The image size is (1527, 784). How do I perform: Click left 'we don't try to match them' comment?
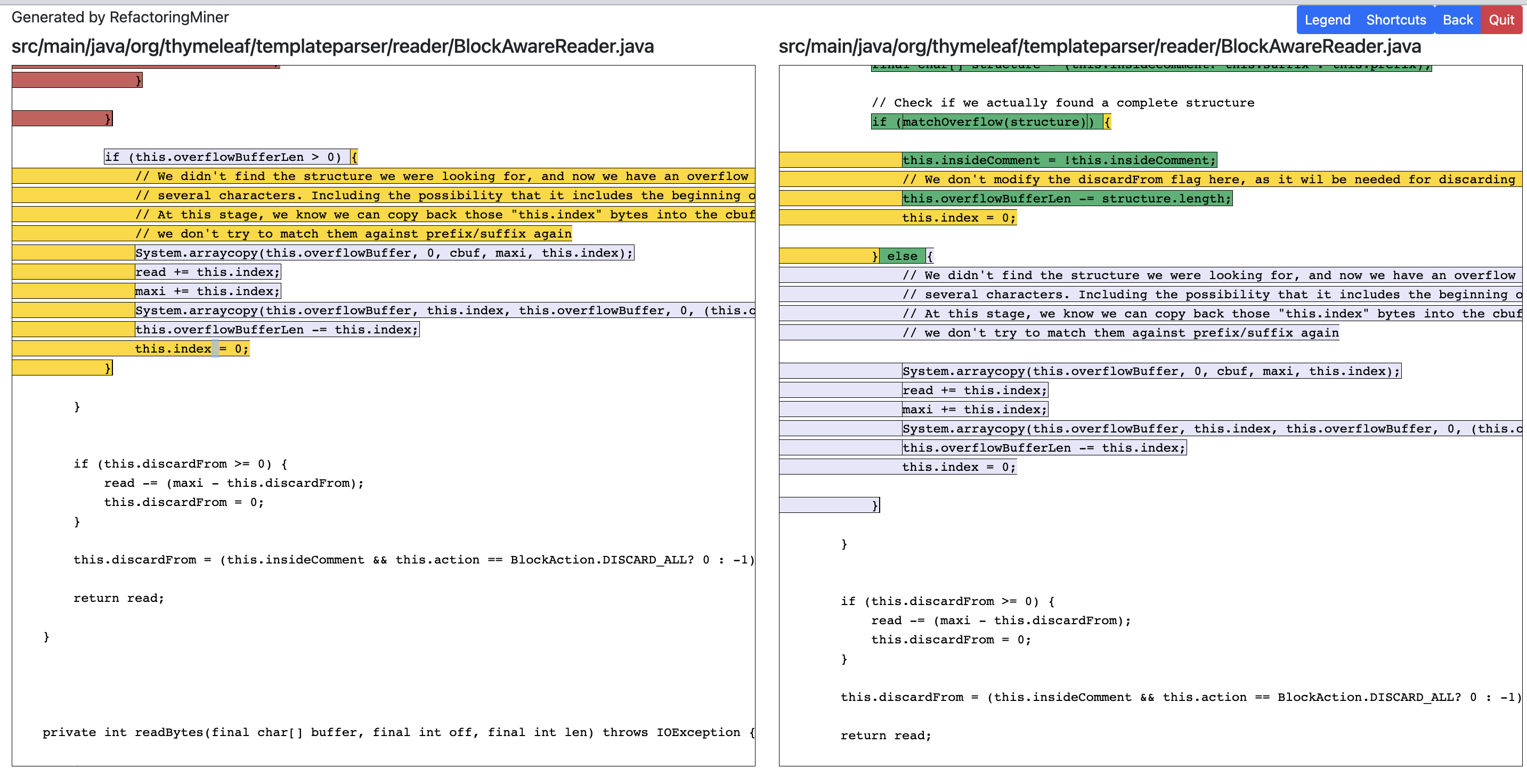353,233
